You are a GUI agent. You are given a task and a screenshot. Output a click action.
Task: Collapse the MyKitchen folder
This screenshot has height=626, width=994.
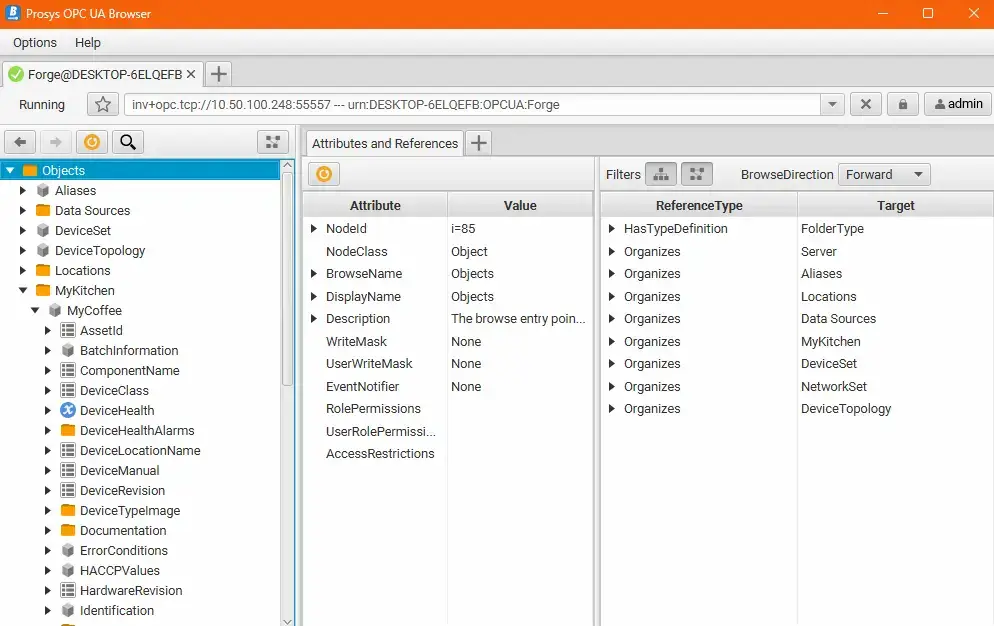click(x=23, y=290)
